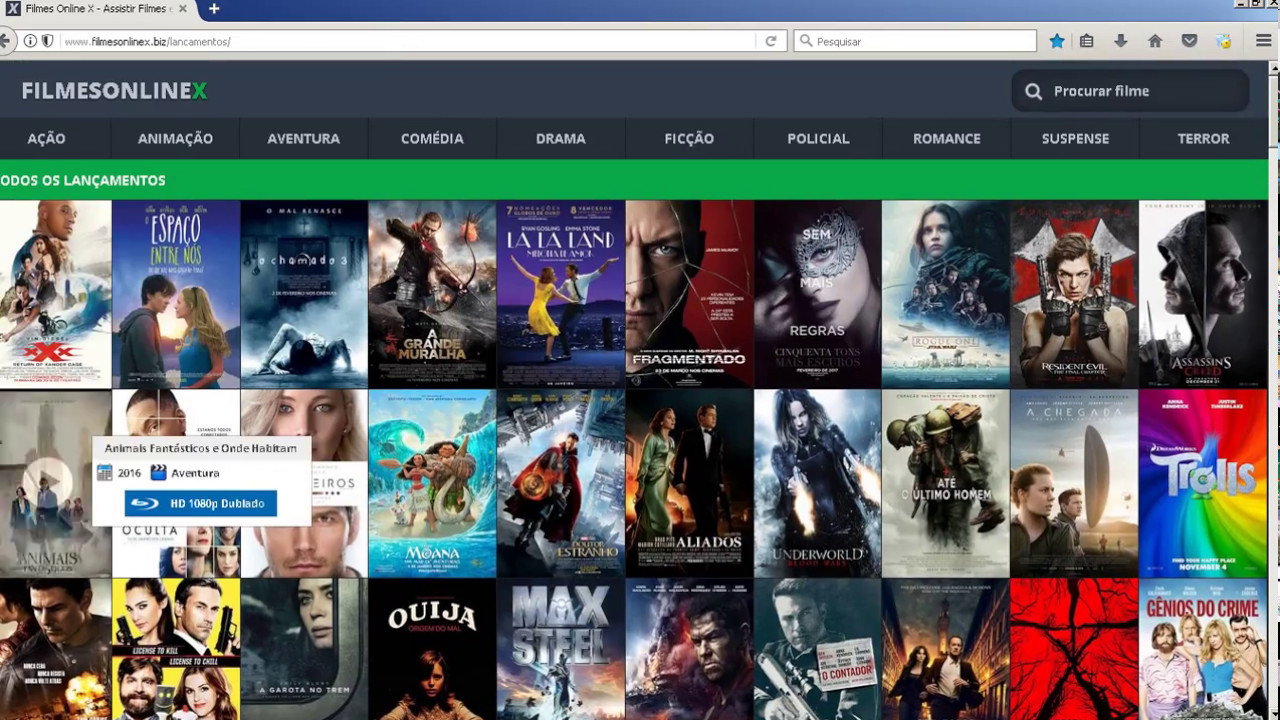Open the O Chamado 3 poster
1280x720 pixels.
[x=304, y=294]
